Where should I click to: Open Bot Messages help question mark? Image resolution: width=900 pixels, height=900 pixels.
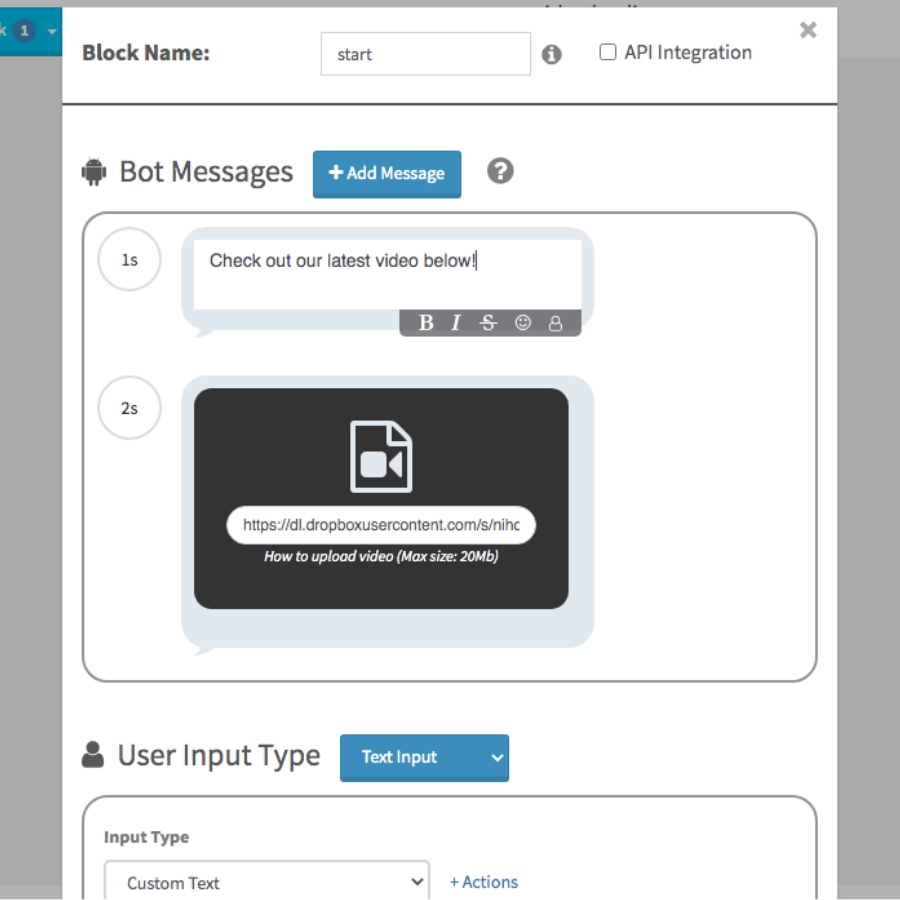501,171
